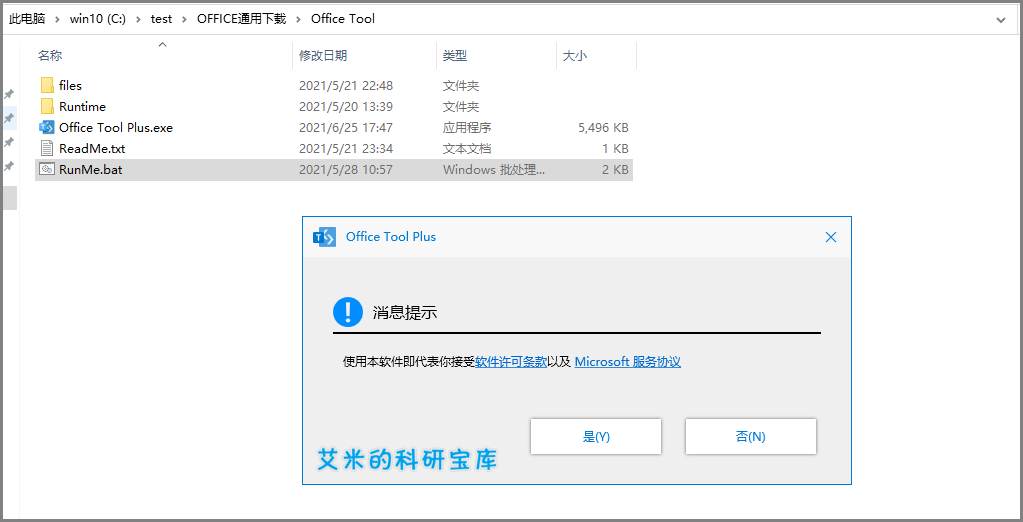
Task: Click date 2021/6/25 17:47
Action: click(x=346, y=128)
